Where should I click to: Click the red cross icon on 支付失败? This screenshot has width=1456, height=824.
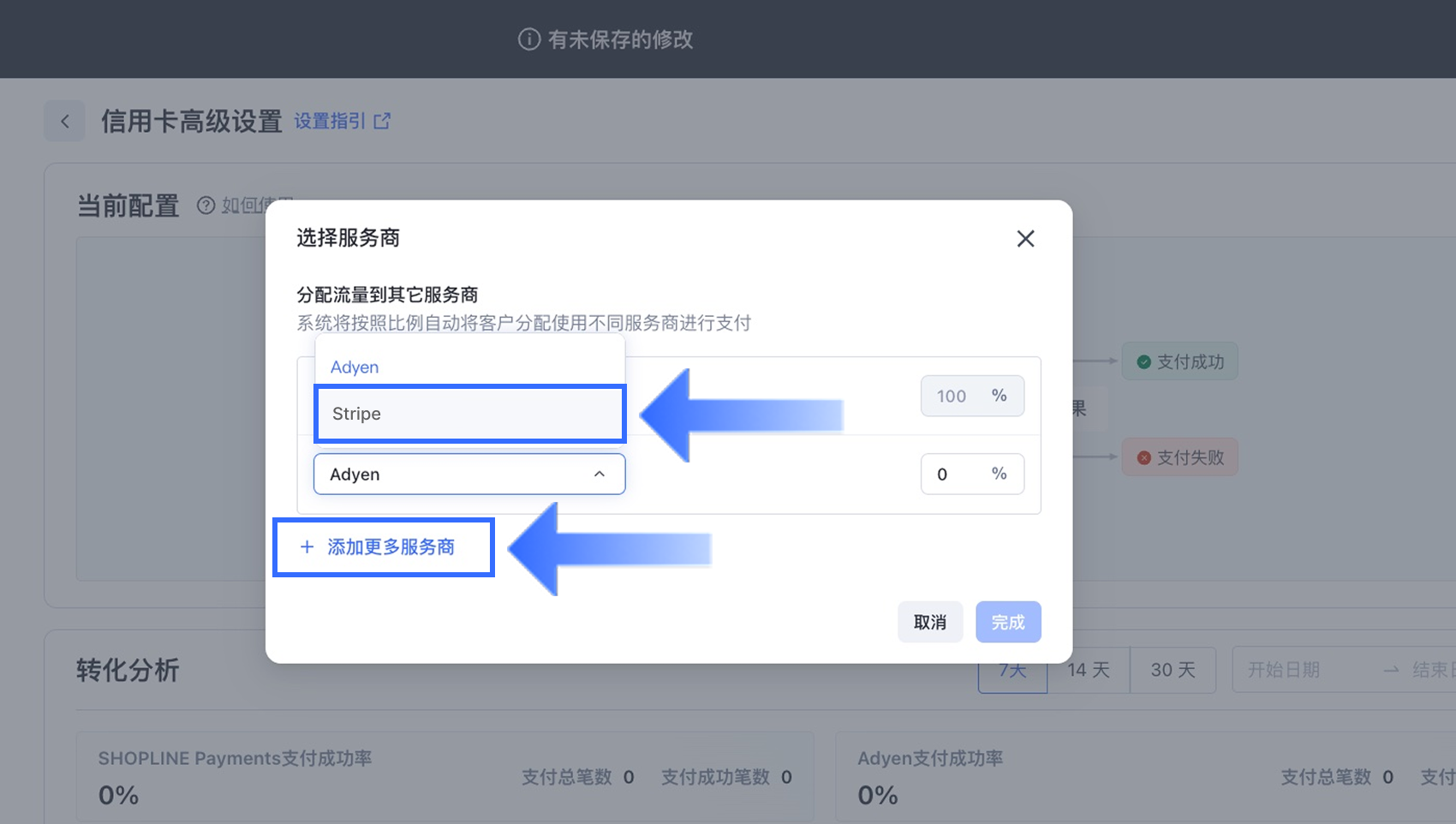1143,458
